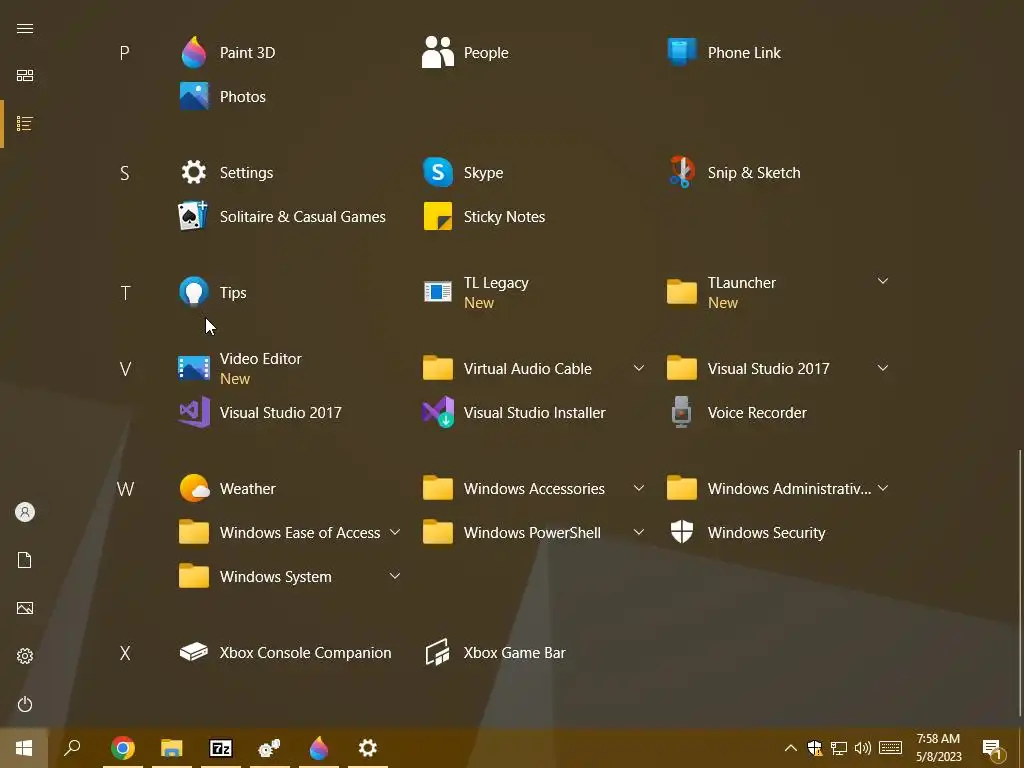This screenshot has width=1024, height=768.
Task: Expand Windows Administrative Tools chevron
Action: [882, 488]
